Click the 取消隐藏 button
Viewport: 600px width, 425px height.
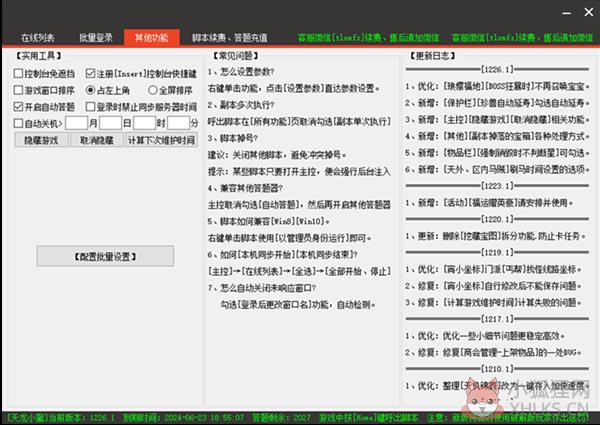(97, 140)
